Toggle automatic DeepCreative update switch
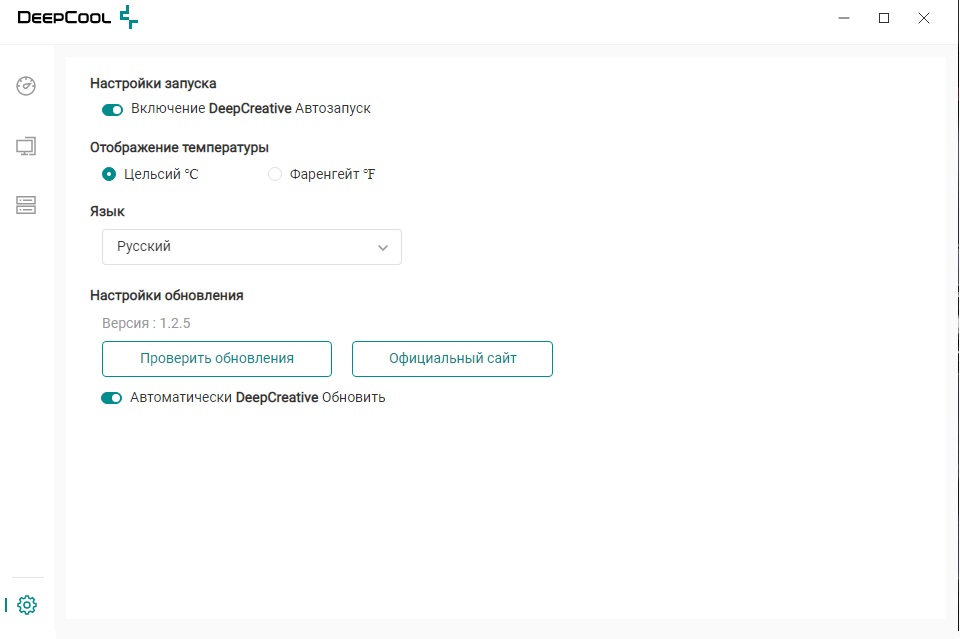This screenshot has height=639, width=960. pyautogui.click(x=111, y=398)
